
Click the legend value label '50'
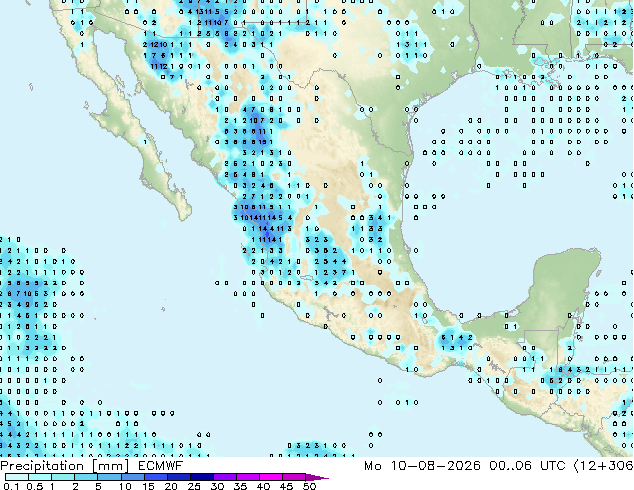[x=309, y=486]
